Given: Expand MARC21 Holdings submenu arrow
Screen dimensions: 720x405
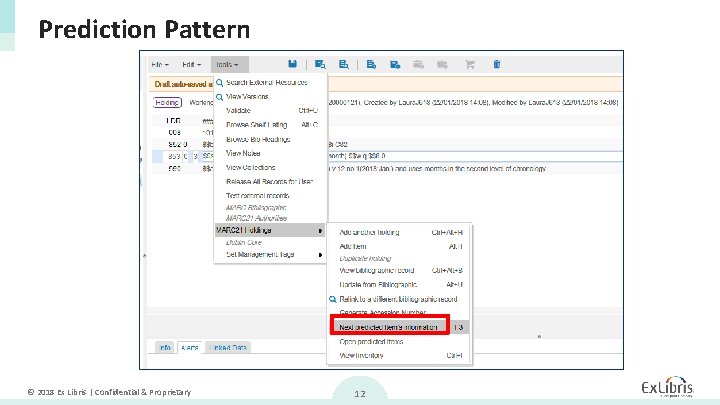Looking at the screenshot, I should coord(320,231).
